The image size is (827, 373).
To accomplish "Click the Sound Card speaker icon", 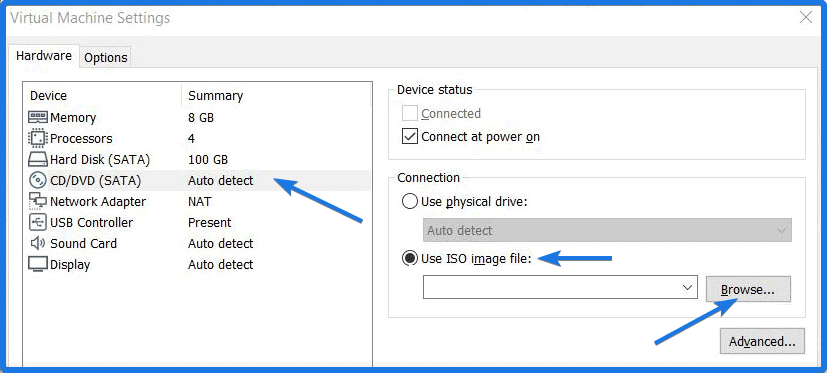I will click(38, 243).
